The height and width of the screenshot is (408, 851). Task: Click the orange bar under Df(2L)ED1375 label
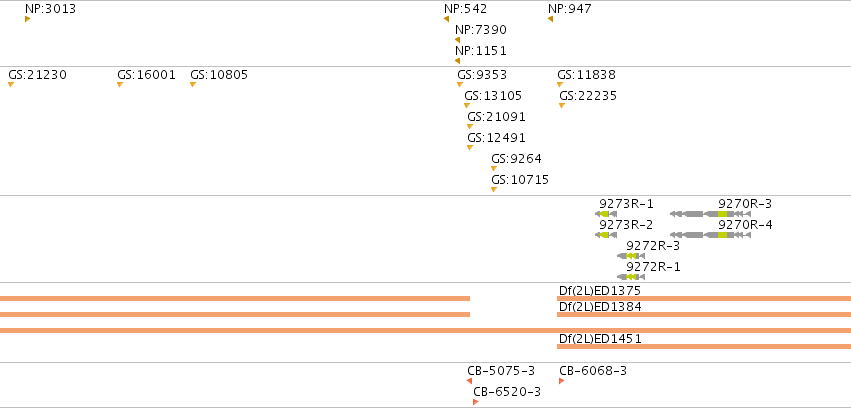pos(704,298)
